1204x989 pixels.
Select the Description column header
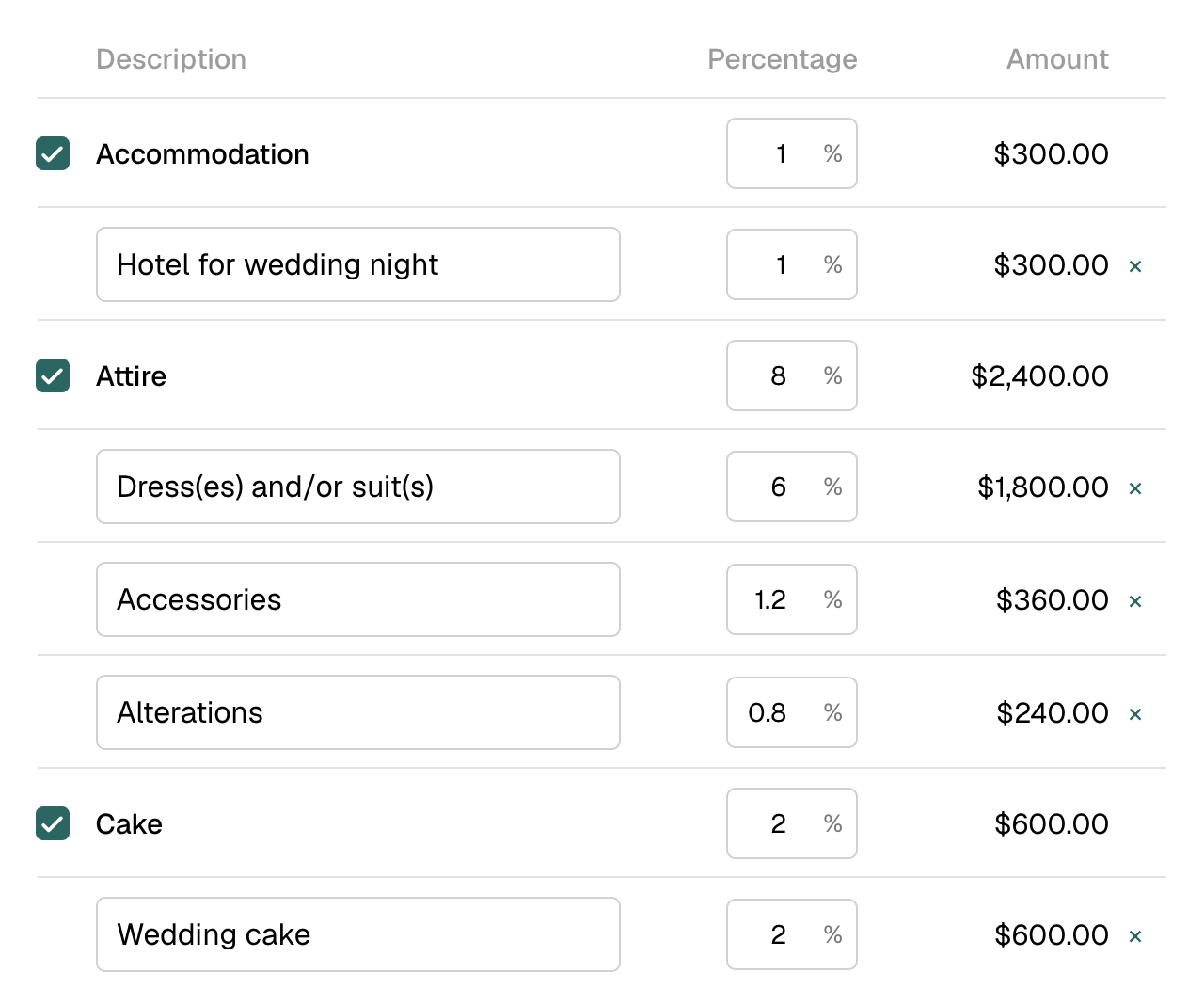point(171,59)
